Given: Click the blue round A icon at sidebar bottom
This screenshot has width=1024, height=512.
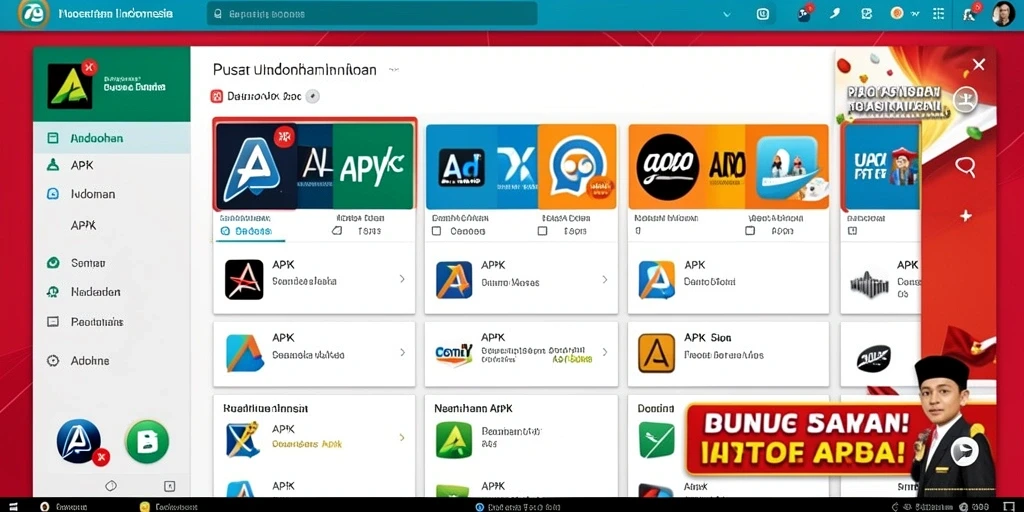Looking at the screenshot, I should [79, 441].
